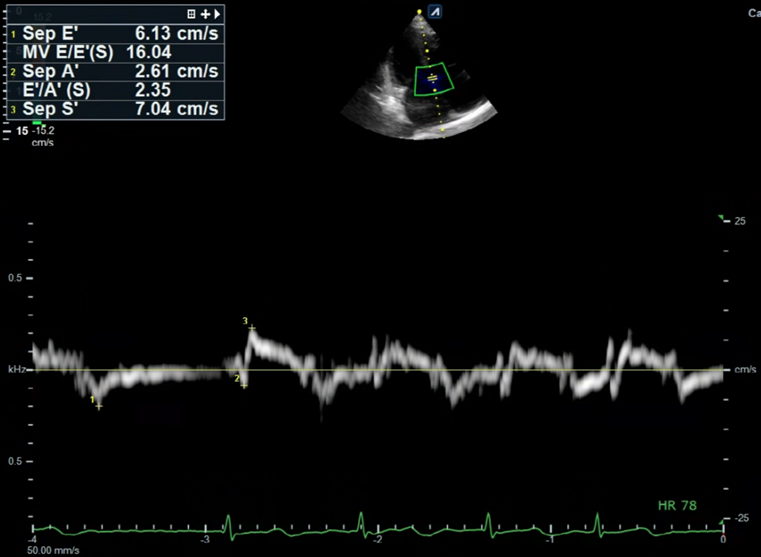Click the -2 second time axis marker
The height and width of the screenshot is (557, 761).
pyautogui.click(x=377, y=540)
